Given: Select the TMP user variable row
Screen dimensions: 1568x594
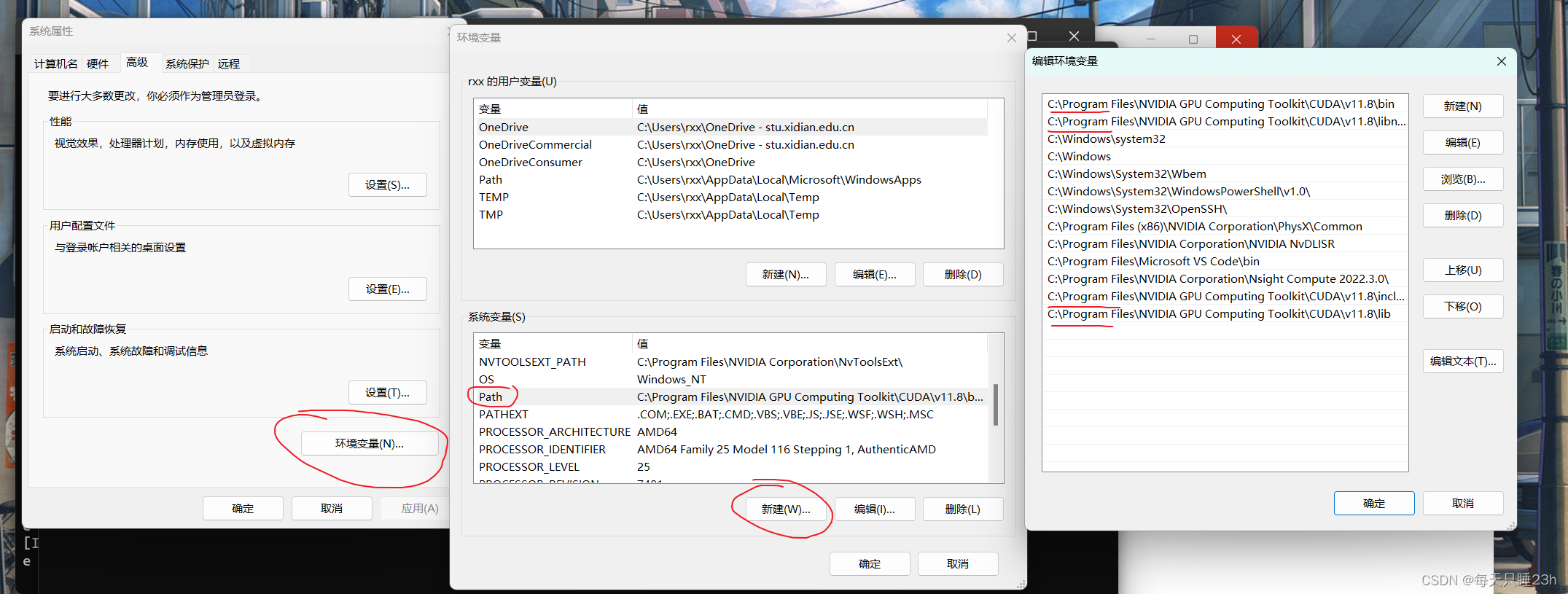Looking at the screenshot, I should pos(731,214).
